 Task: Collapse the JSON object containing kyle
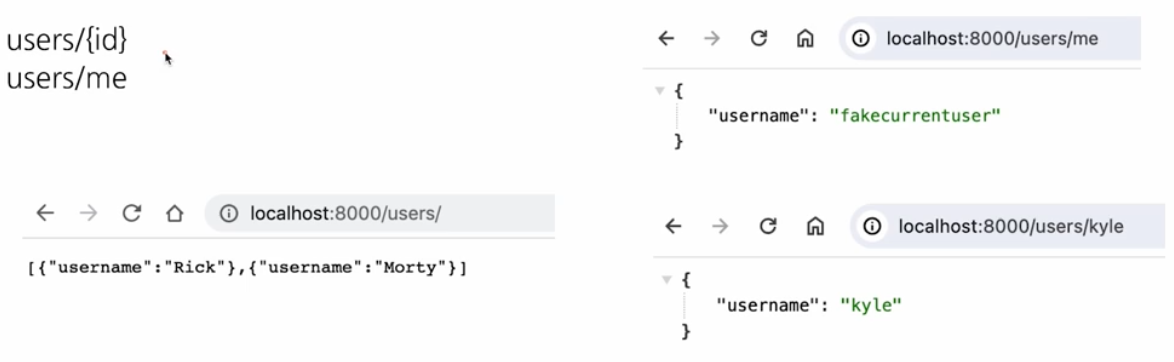pyautogui.click(x=668, y=280)
